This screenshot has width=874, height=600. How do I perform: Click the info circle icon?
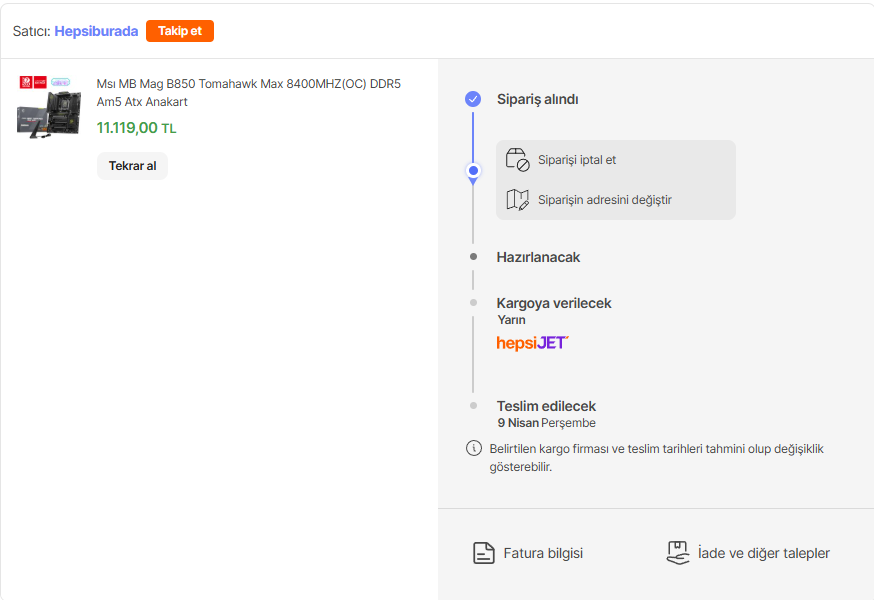474,448
